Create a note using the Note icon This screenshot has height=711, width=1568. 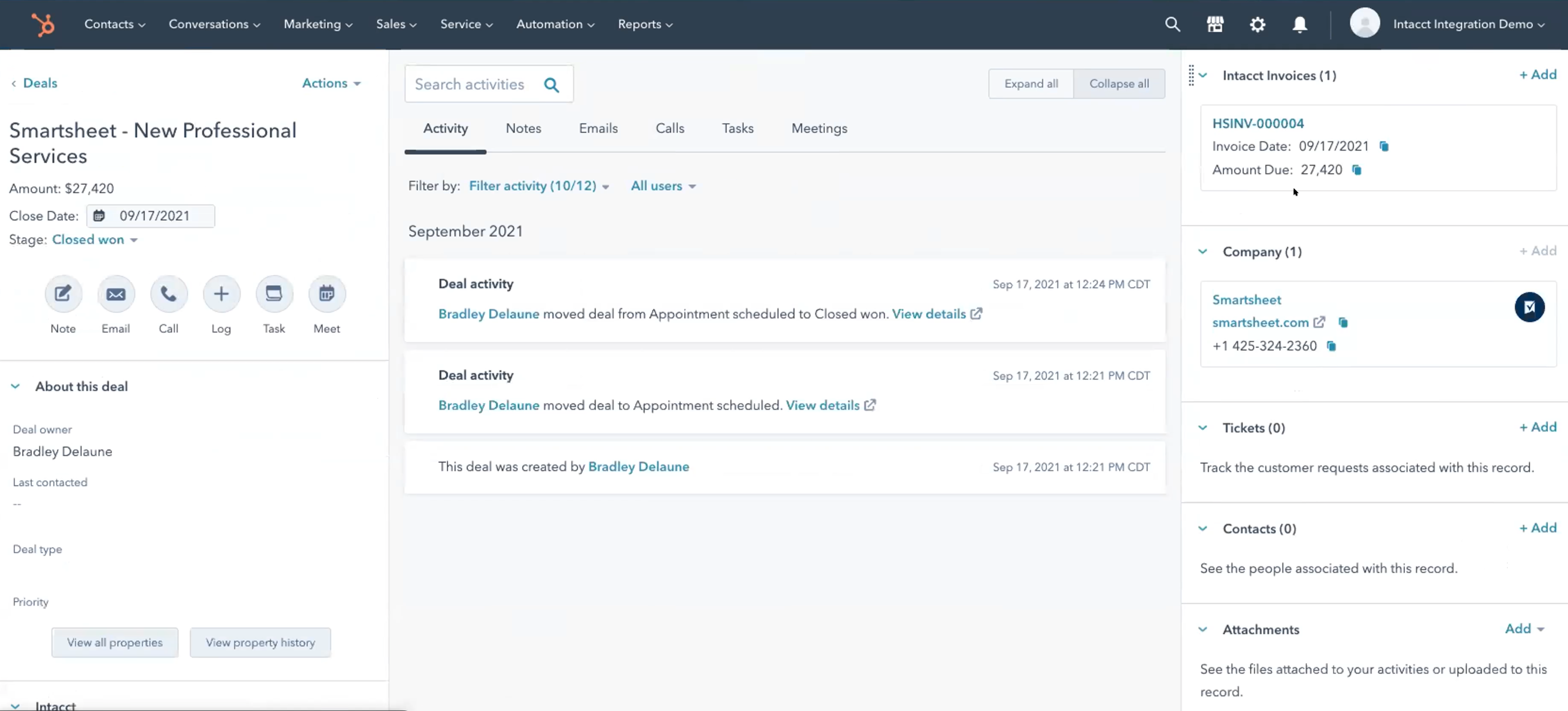[63, 293]
